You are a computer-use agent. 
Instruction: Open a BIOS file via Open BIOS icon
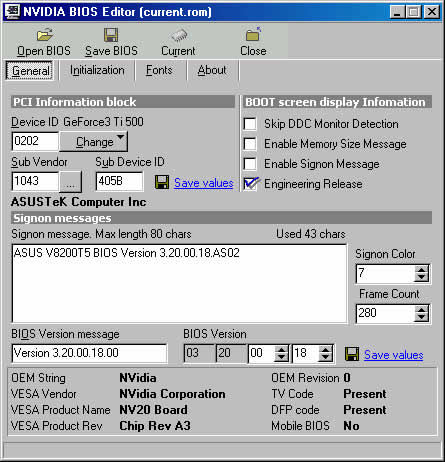(45, 35)
